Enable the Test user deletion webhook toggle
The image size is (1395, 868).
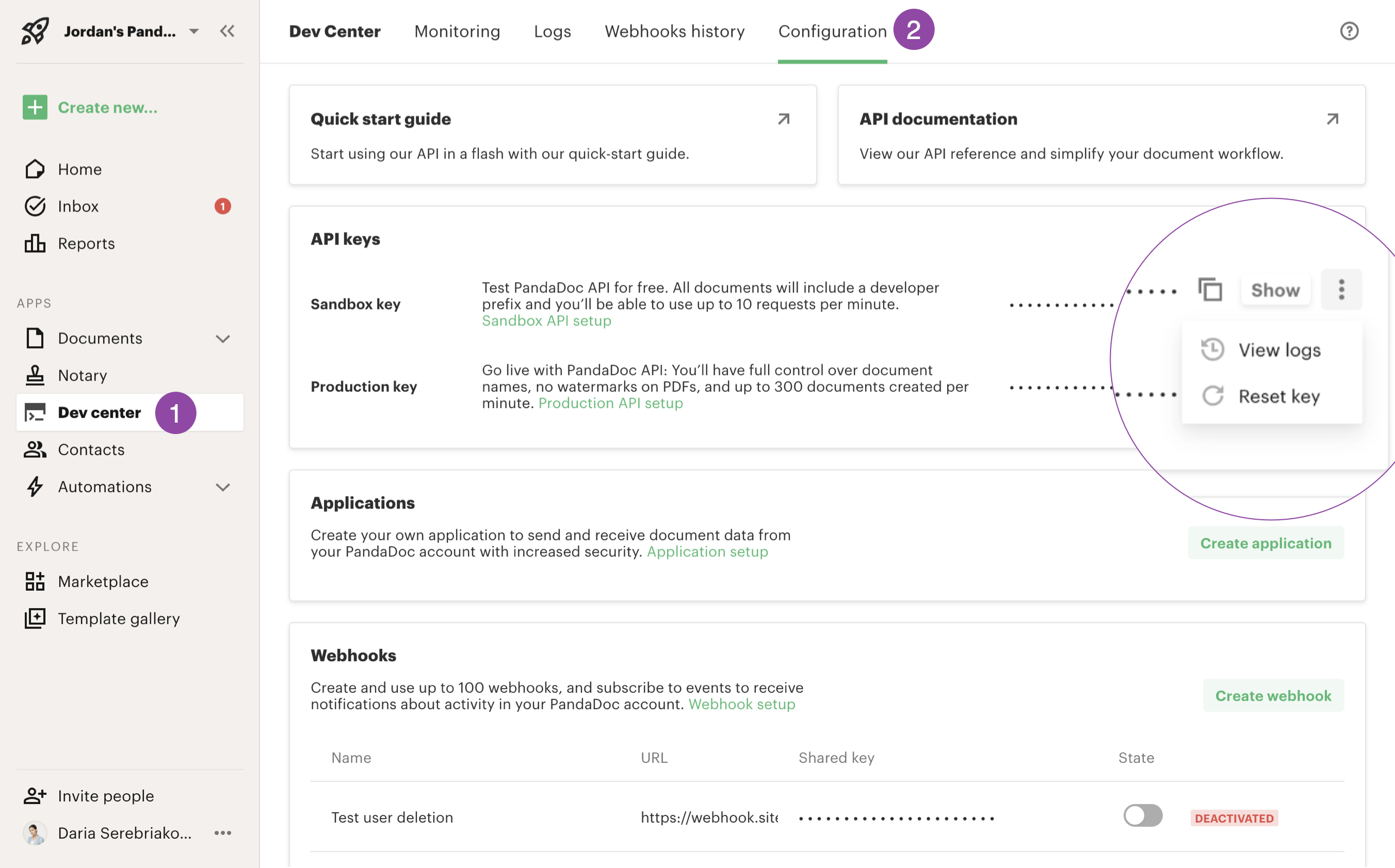click(x=1143, y=816)
